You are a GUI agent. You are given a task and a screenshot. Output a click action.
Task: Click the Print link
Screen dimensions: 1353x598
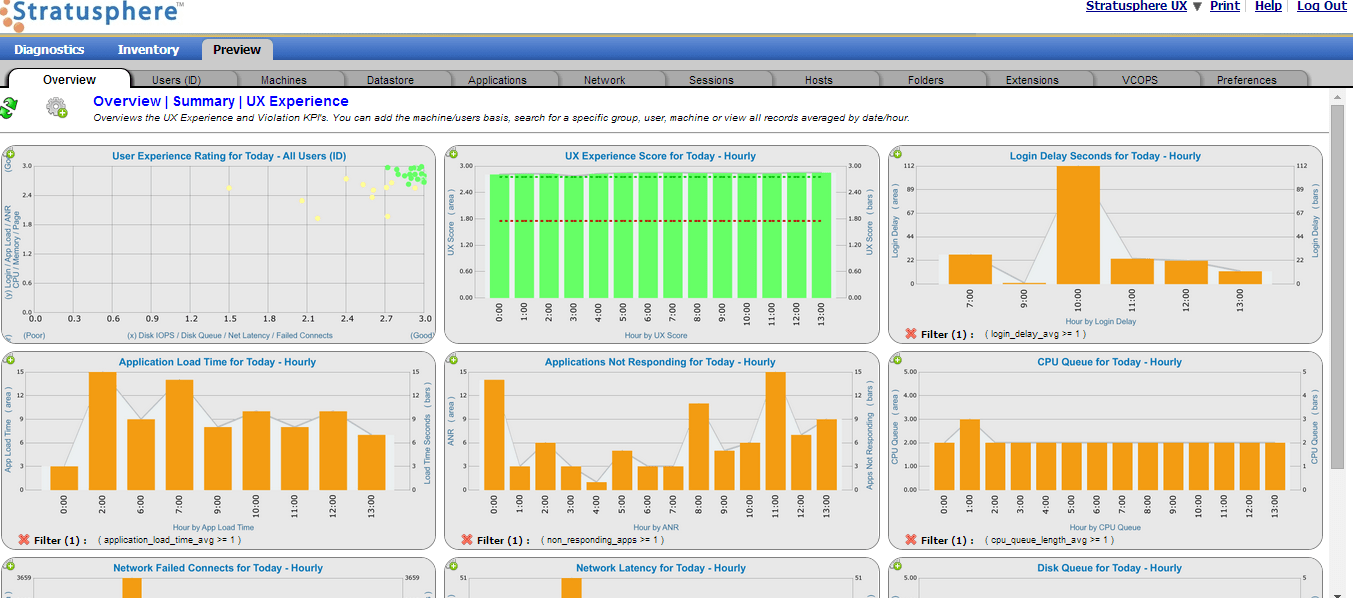[x=1224, y=6]
